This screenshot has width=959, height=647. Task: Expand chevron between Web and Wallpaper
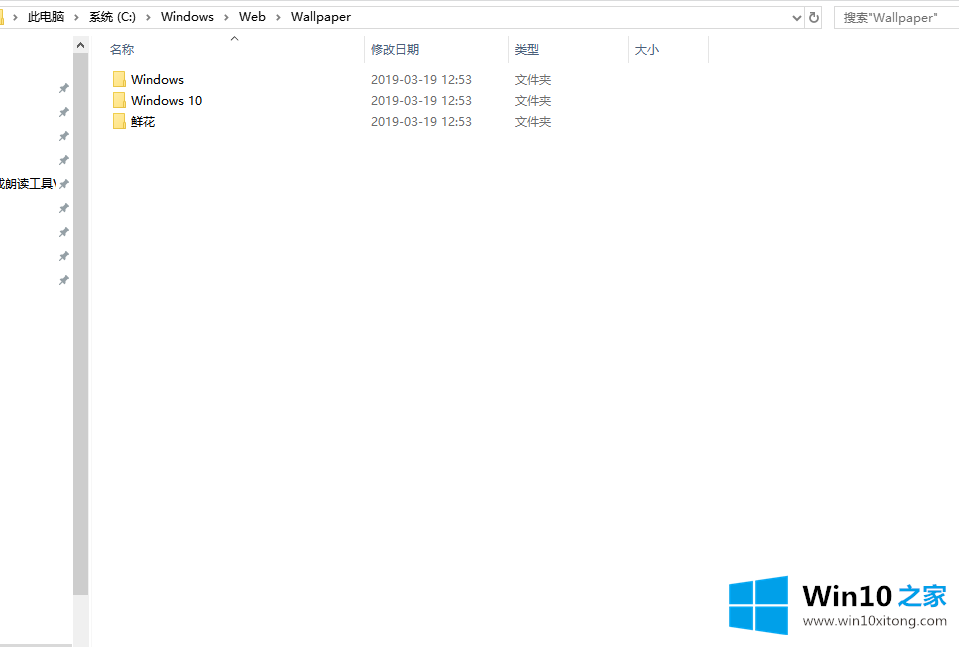coord(278,17)
